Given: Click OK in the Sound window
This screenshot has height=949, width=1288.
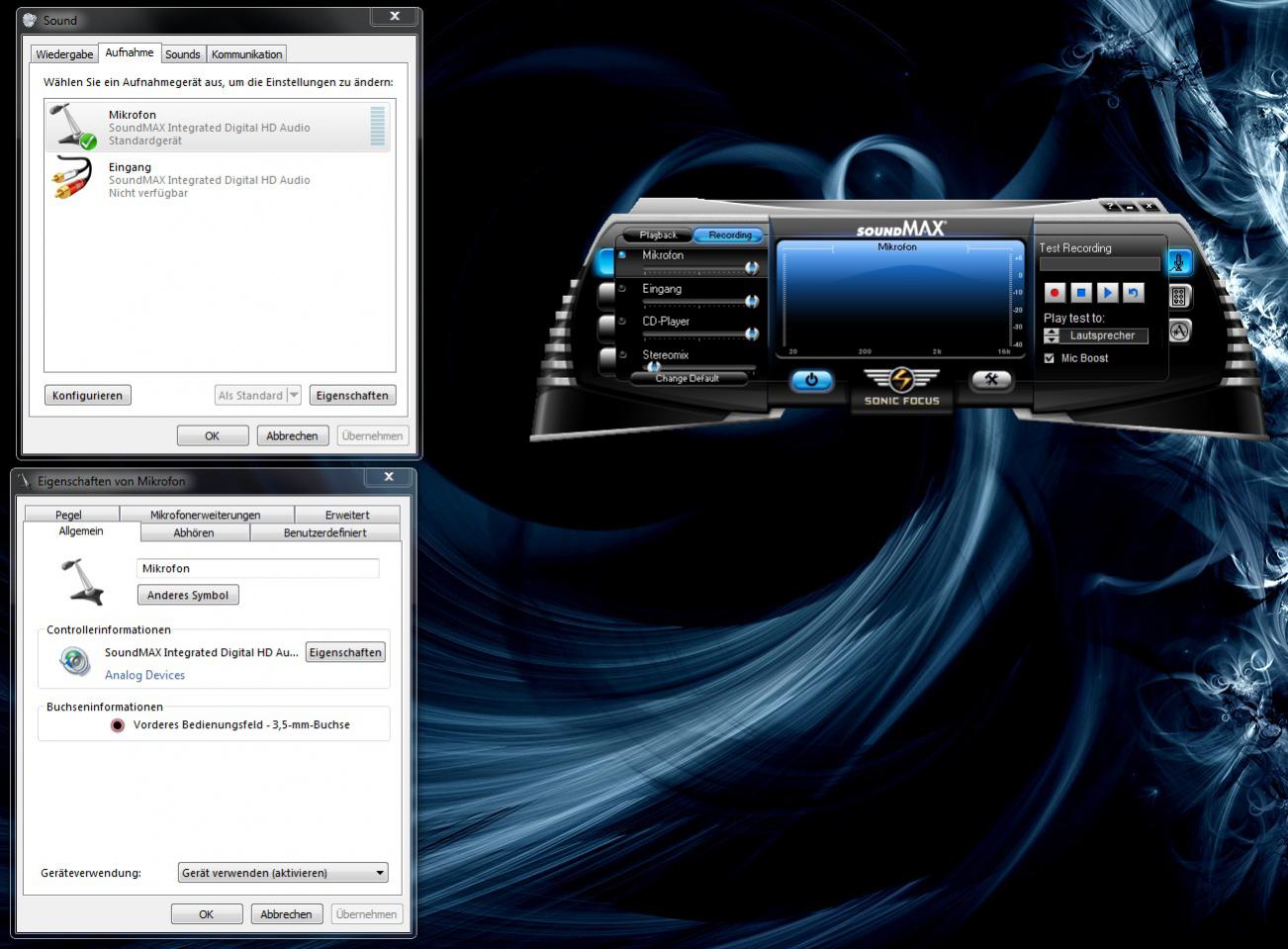Looking at the screenshot, I should click(212, 435).
